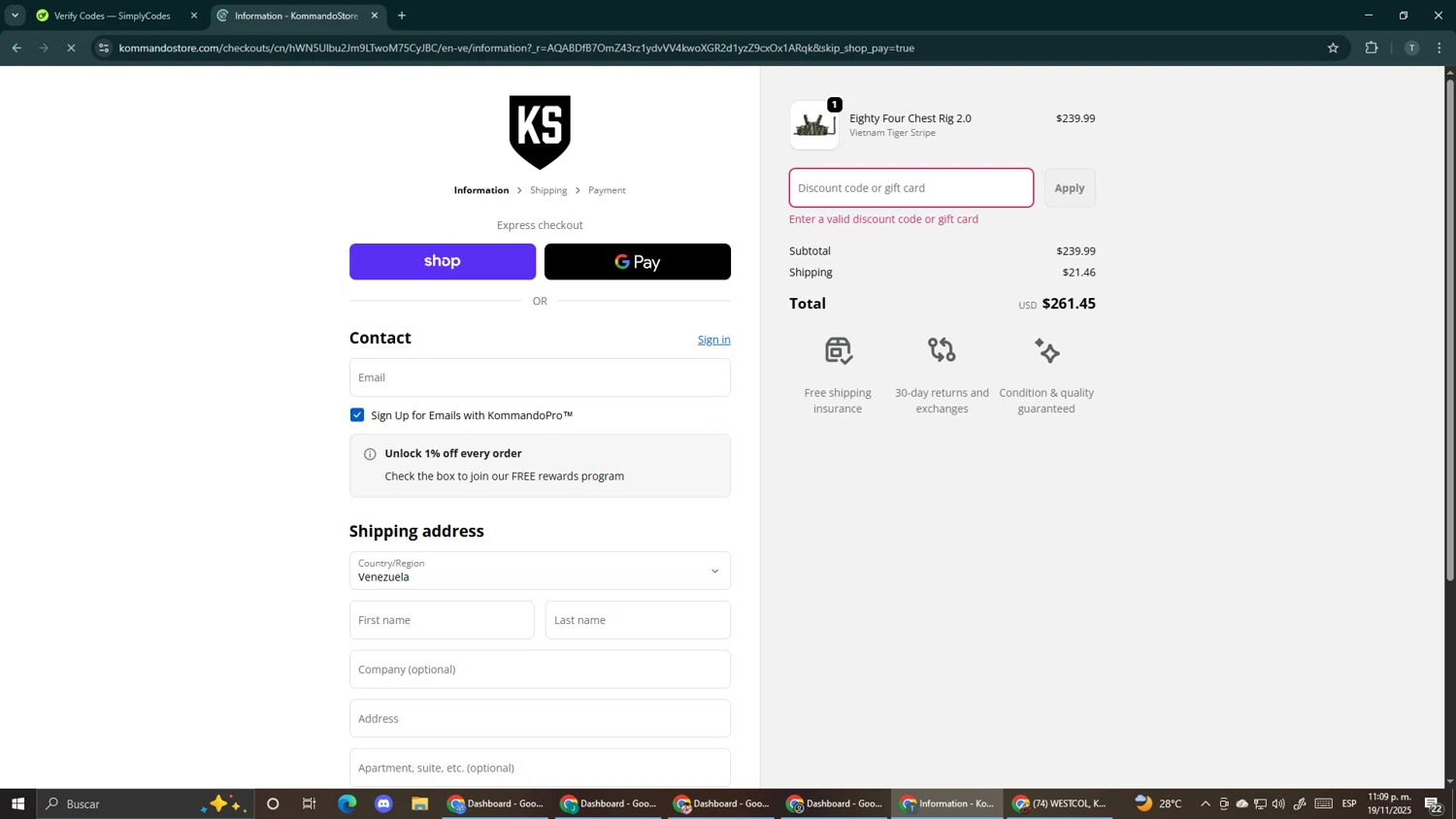Switch to the Information Ko... taskbar window

click(x=946, y=803)
